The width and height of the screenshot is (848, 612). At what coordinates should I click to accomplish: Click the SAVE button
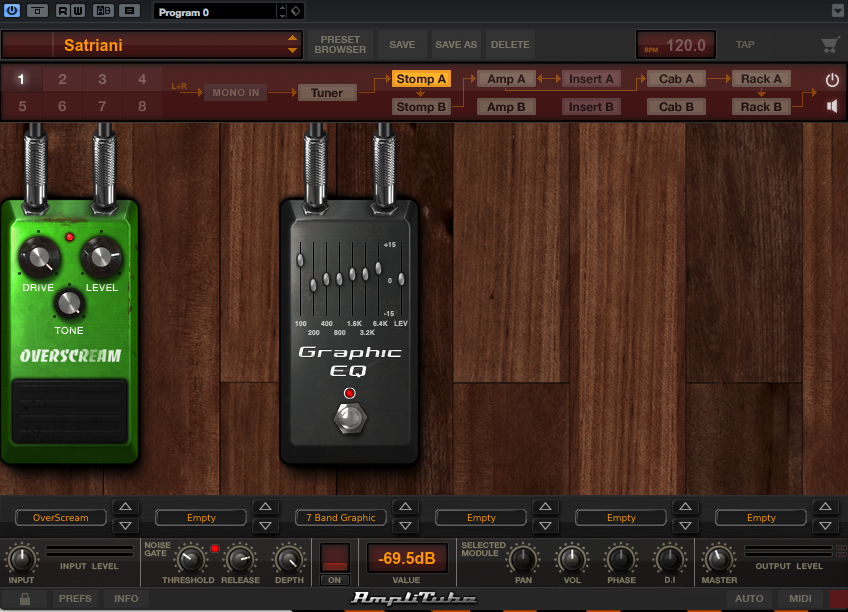pyautogui.click(x=402, y=45)
